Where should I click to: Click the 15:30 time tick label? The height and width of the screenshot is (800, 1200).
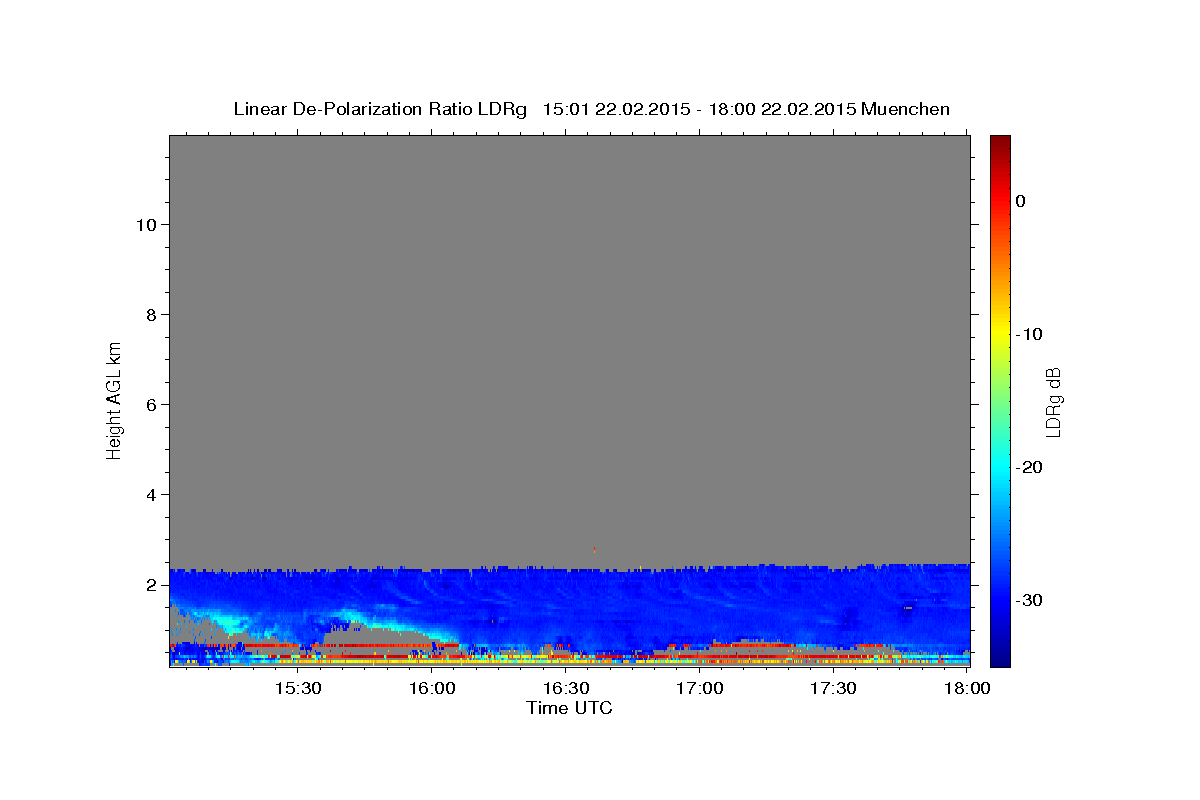[x=298, y=689]
